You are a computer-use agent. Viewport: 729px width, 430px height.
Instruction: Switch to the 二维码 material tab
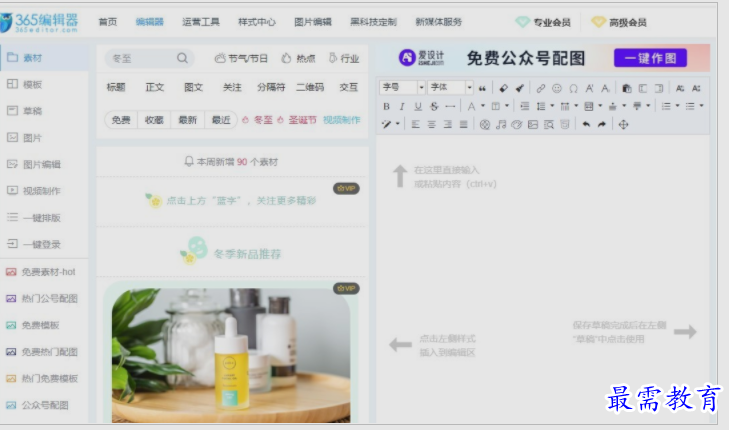click(310, 87)
